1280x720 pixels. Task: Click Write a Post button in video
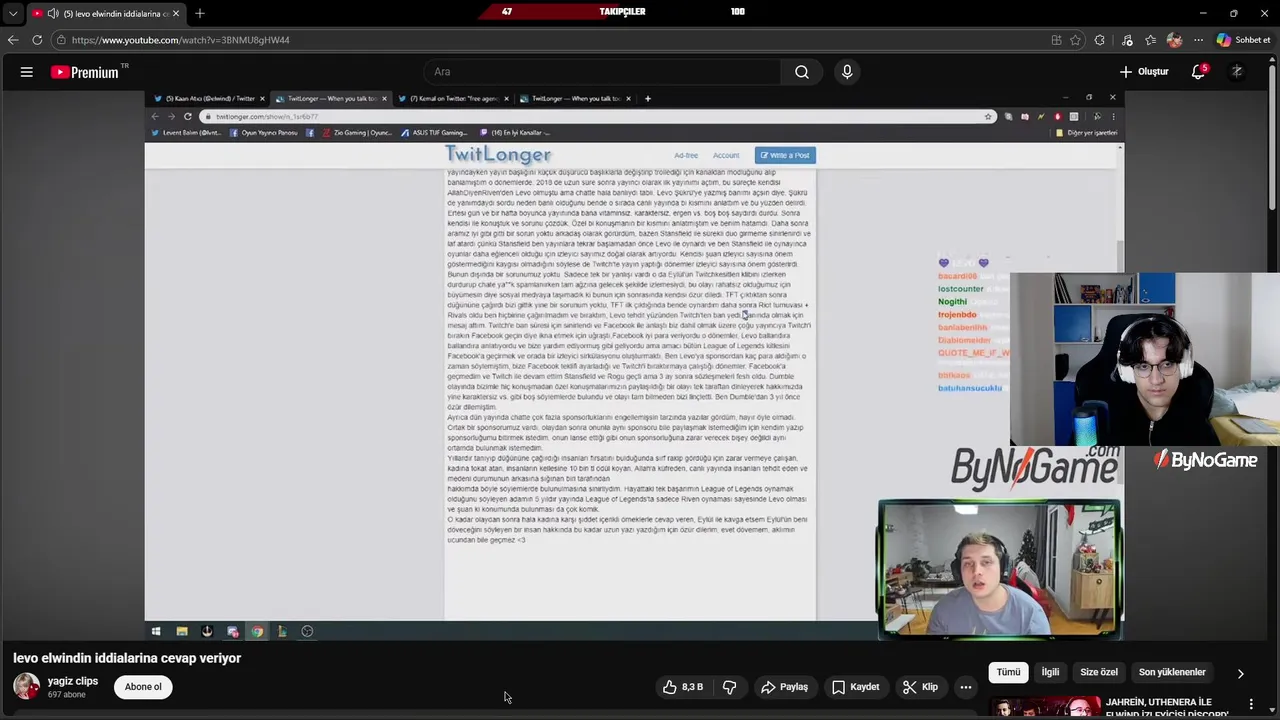(785, 155)
